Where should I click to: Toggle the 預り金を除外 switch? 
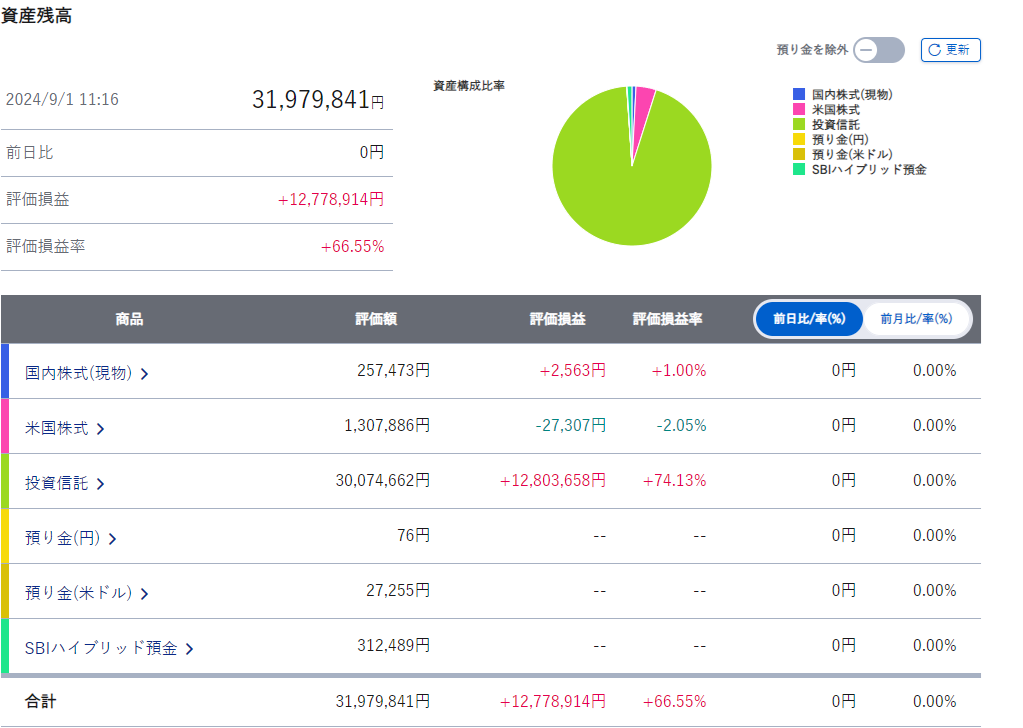point(879,50)
